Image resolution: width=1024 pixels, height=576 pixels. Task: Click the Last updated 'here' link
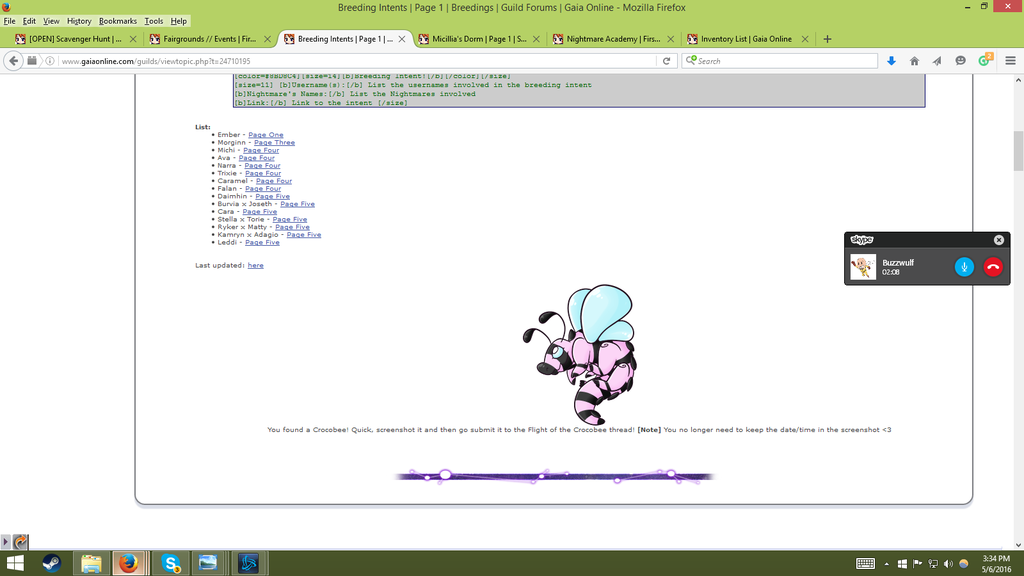coord(255,265)
